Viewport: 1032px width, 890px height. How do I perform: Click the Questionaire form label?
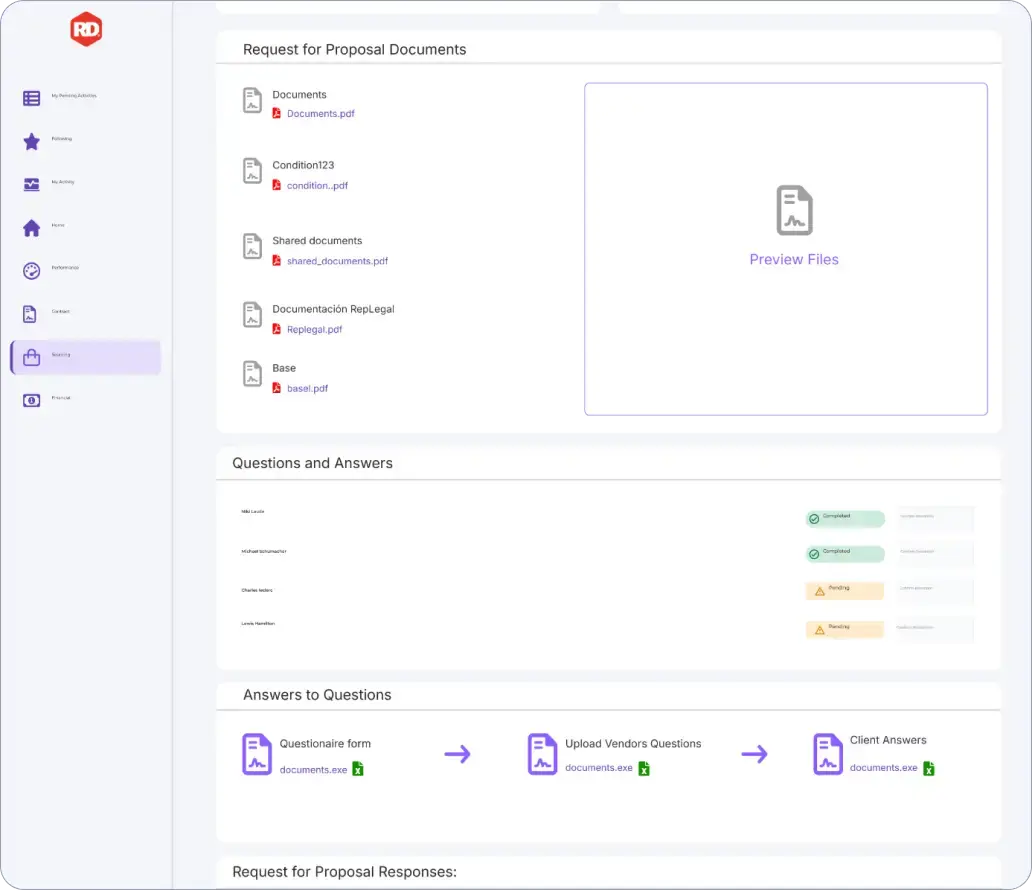point(325,744)
